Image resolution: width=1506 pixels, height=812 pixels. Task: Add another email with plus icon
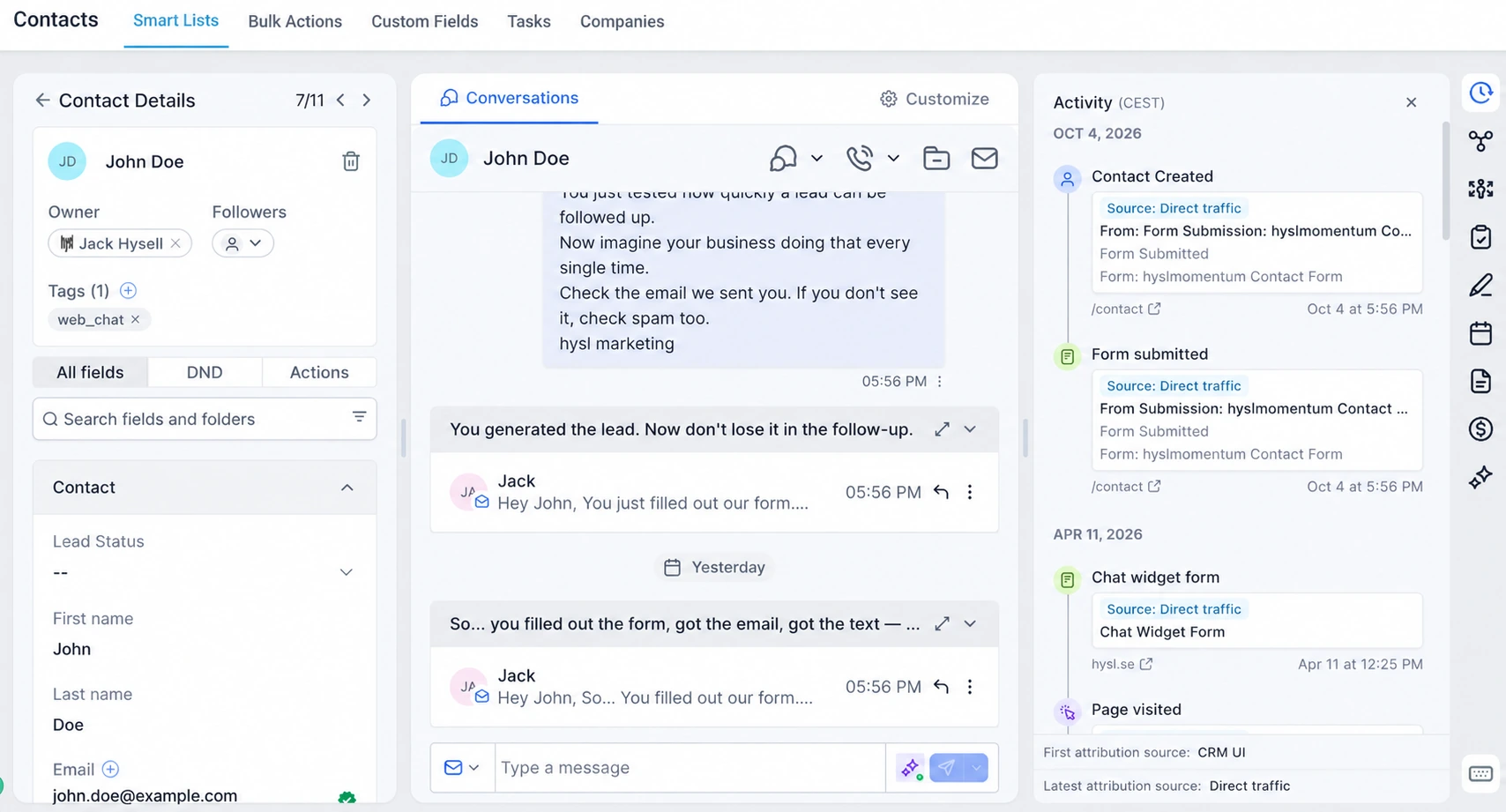pos(110,770)
